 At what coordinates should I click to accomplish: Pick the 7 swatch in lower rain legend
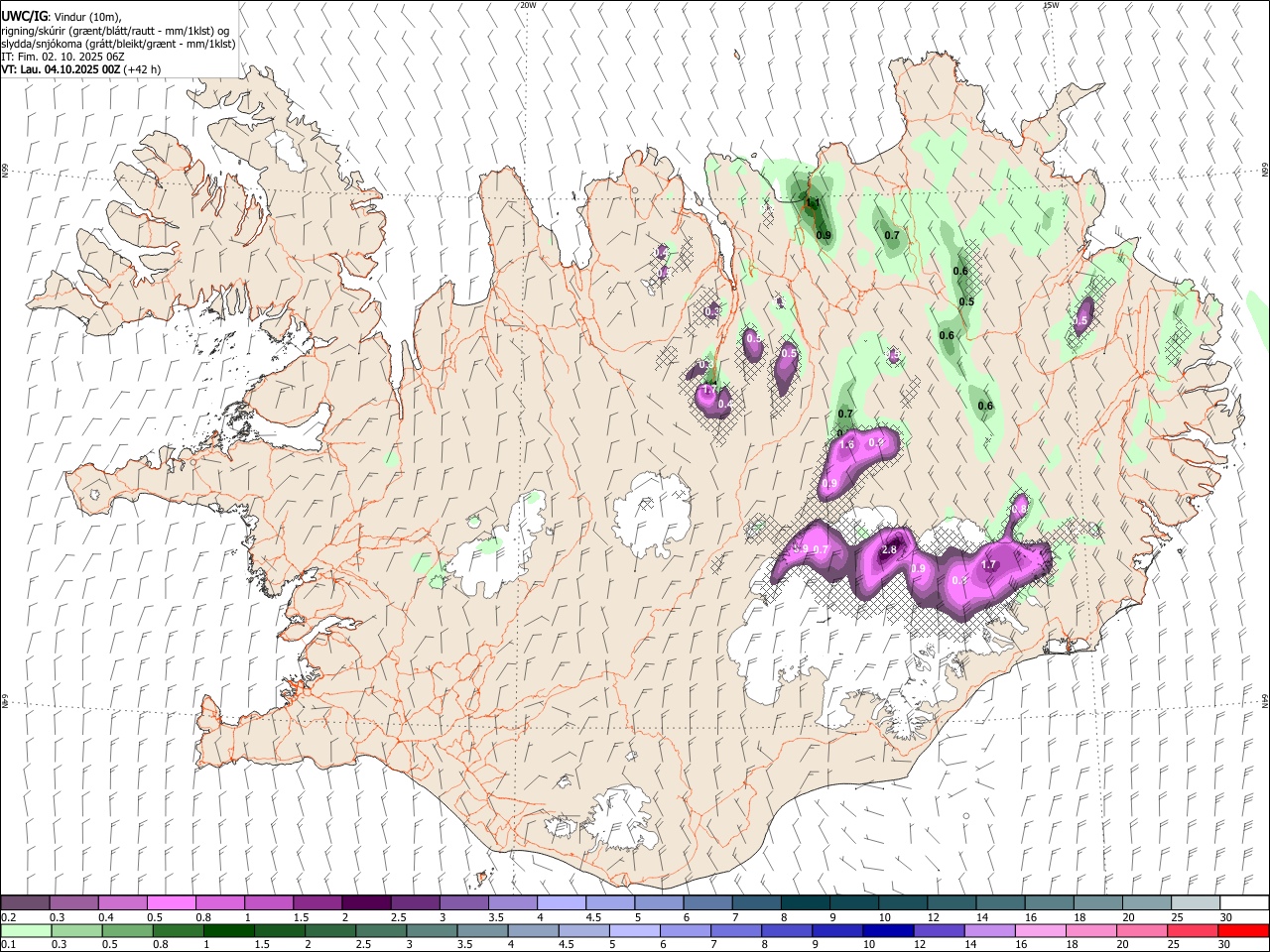click(x=736, y=930)
